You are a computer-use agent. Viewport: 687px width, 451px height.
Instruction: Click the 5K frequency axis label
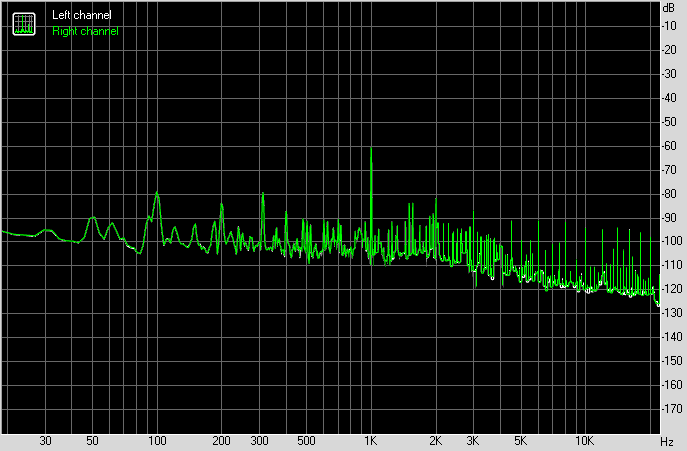(x=520, y=440)
